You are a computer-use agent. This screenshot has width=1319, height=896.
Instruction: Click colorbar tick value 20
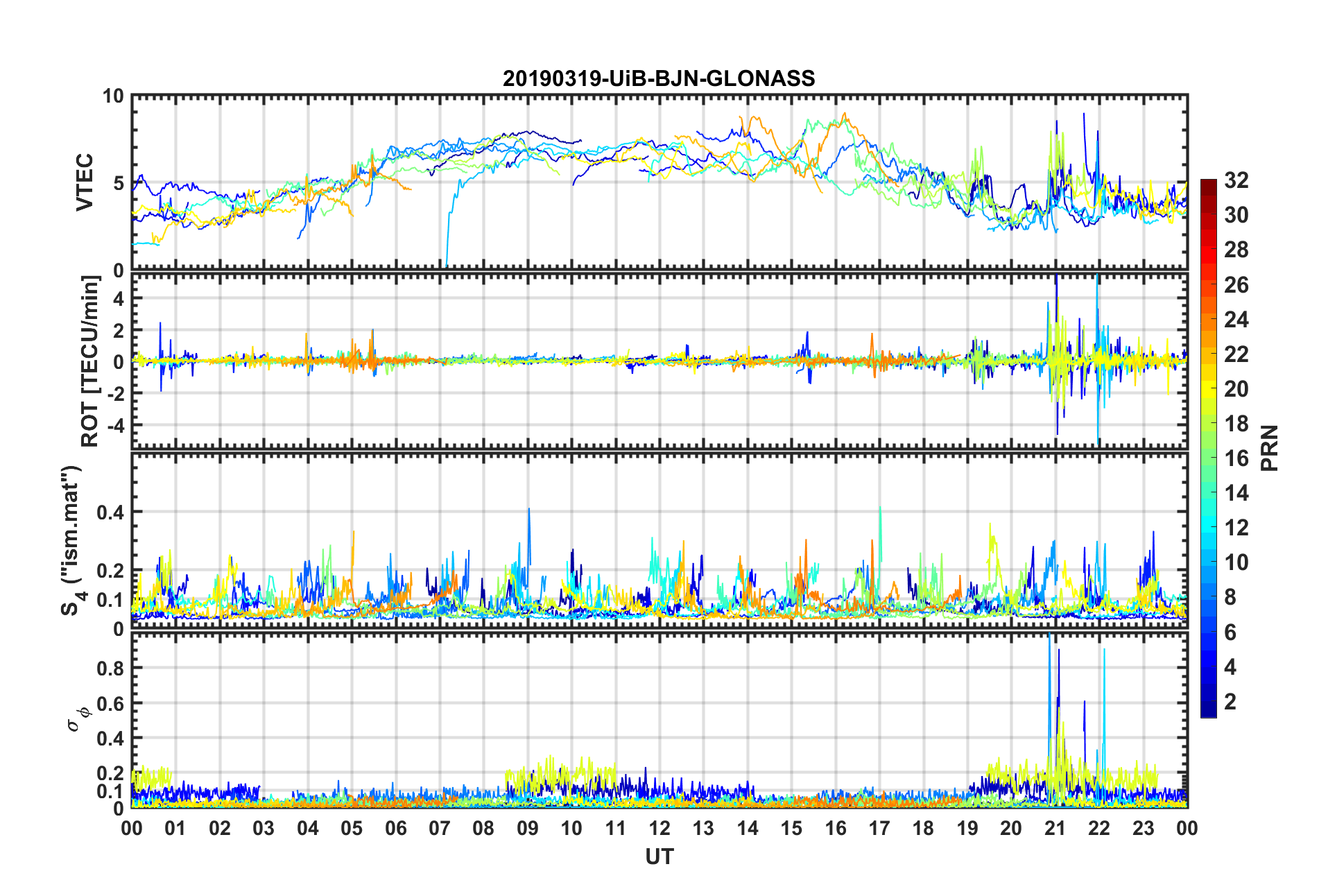click(1236, 388)
